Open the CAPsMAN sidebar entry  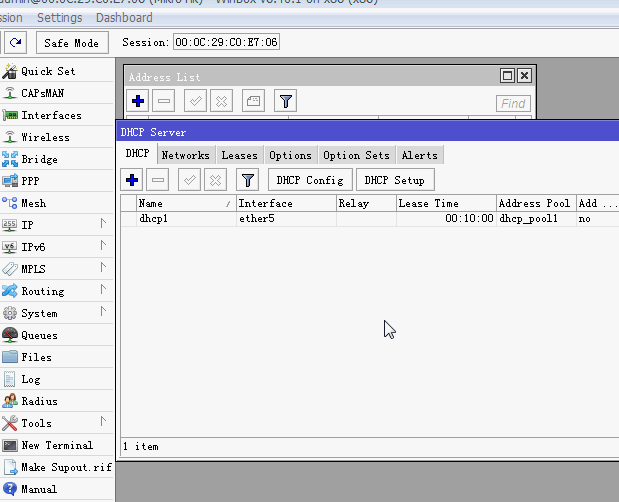point(45,93)
